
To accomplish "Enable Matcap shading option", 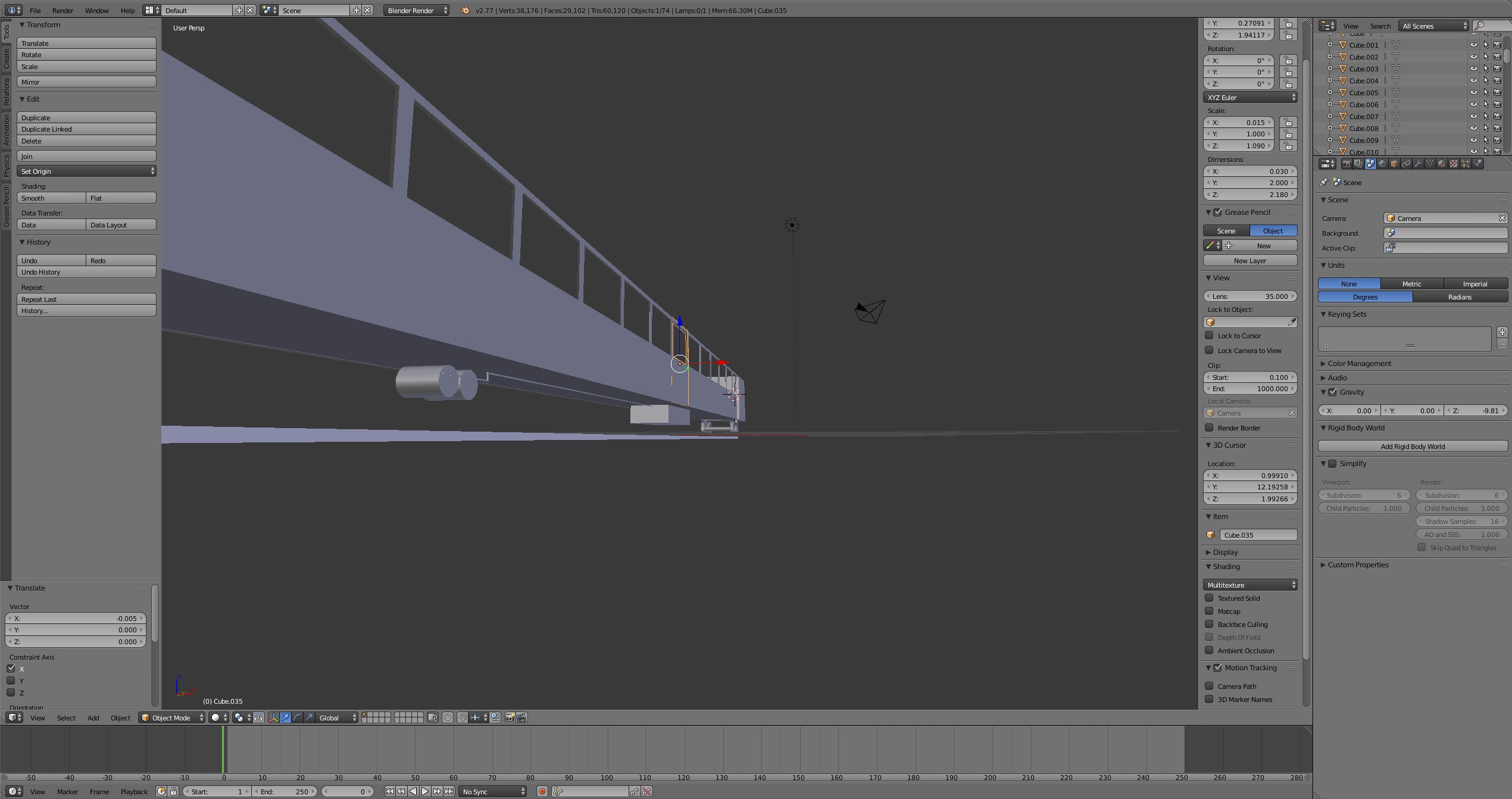I will [1209, 611].
